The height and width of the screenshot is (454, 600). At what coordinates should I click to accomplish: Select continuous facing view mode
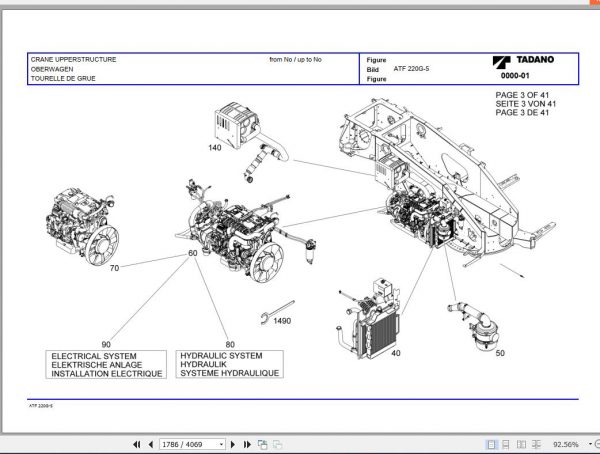pos(536,444)
